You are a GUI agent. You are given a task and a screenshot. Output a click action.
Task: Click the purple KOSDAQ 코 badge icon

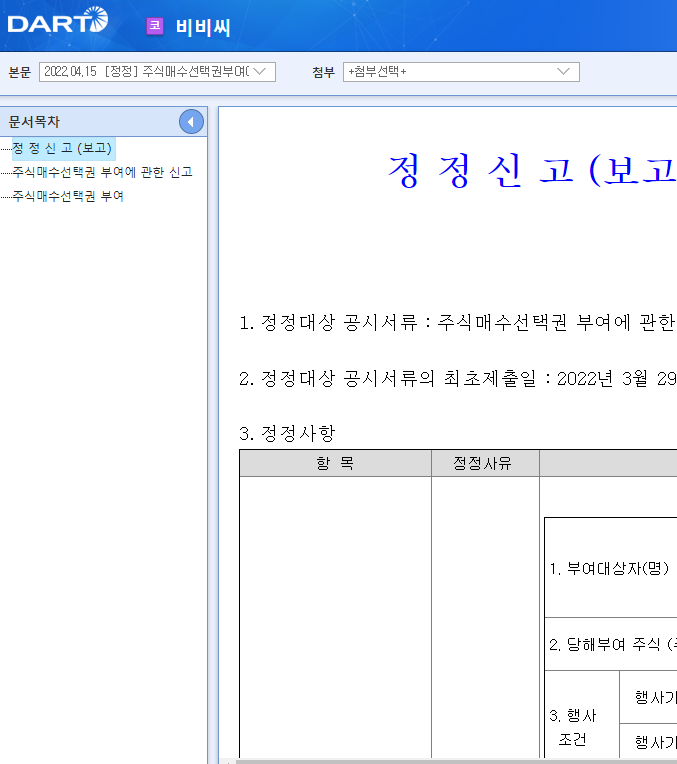(155, 26)
